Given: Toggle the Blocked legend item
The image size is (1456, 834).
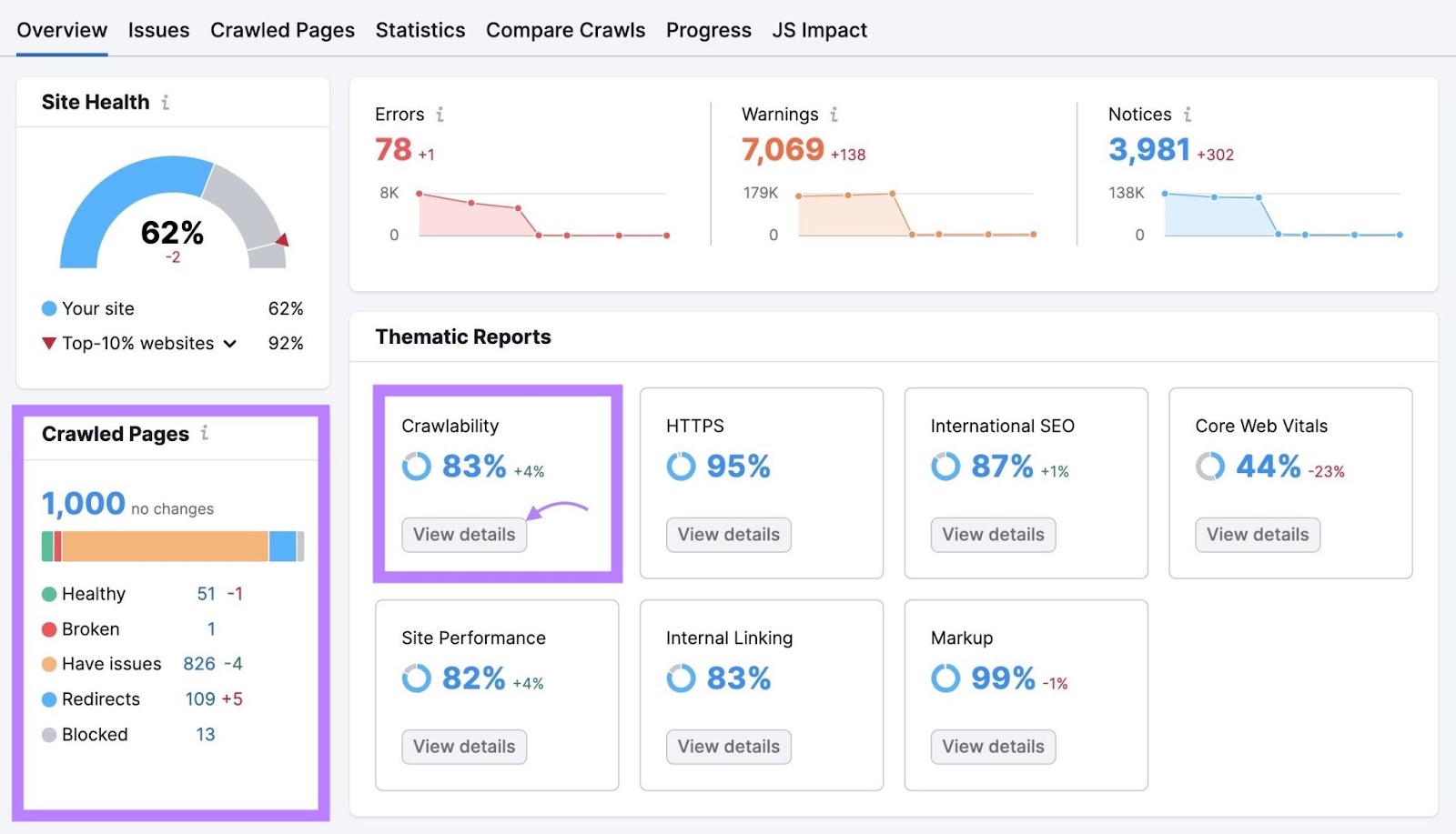Looking at the screenshot, I should [x=94, y=734].
